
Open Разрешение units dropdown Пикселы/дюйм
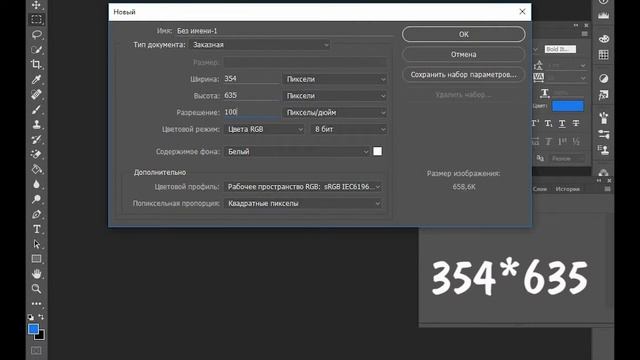pyautogui.click(x=335, y=113)
